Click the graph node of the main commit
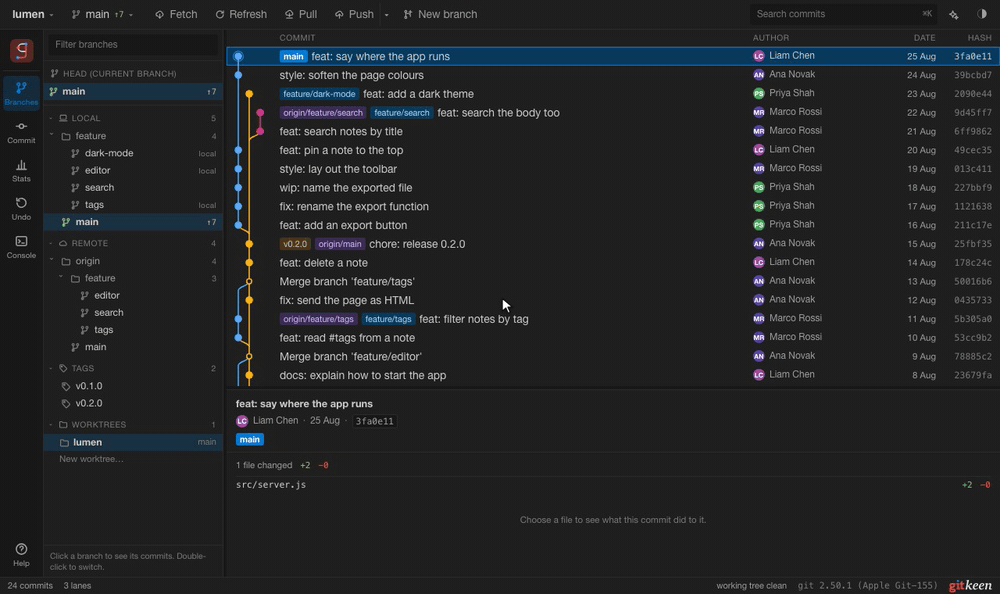Viewport: 1000px width, 594px height. click(x=238, y=56)
